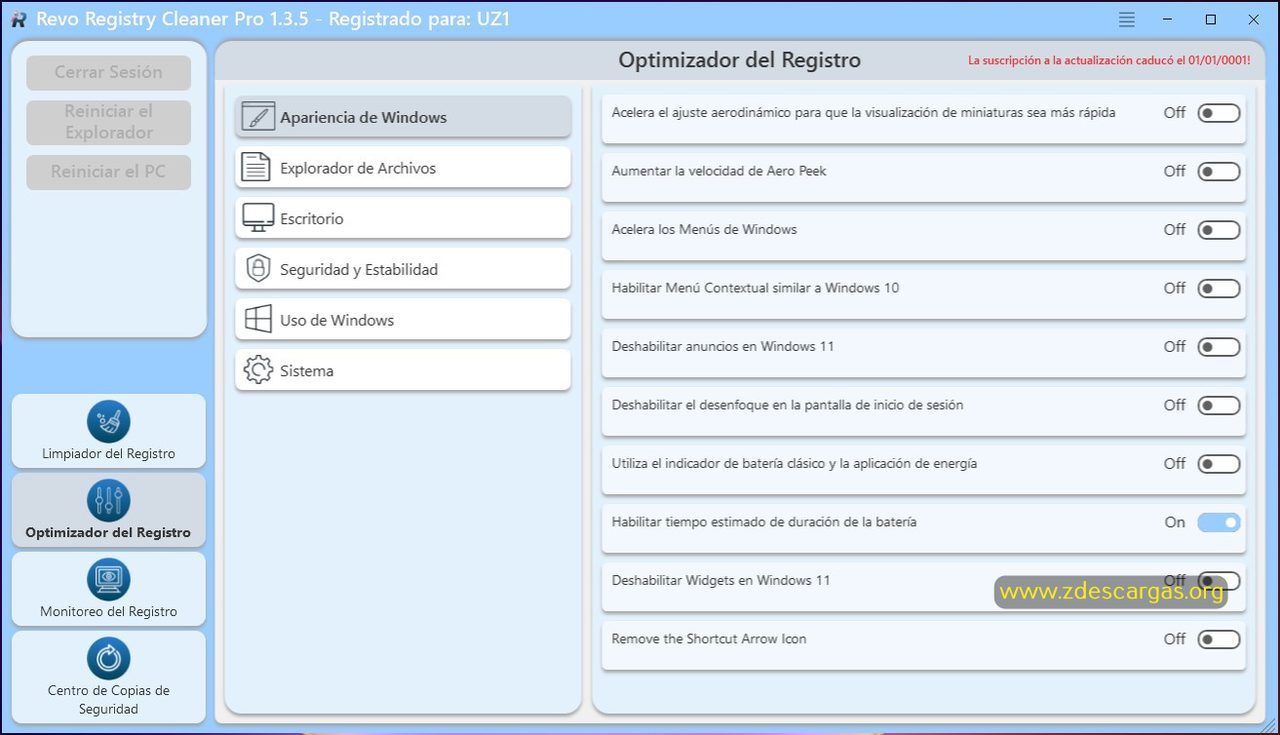The height and width of the screenshot is (735, 1280).
Task: Click the Escritorio monitor icon
Action: pos(258,218)
